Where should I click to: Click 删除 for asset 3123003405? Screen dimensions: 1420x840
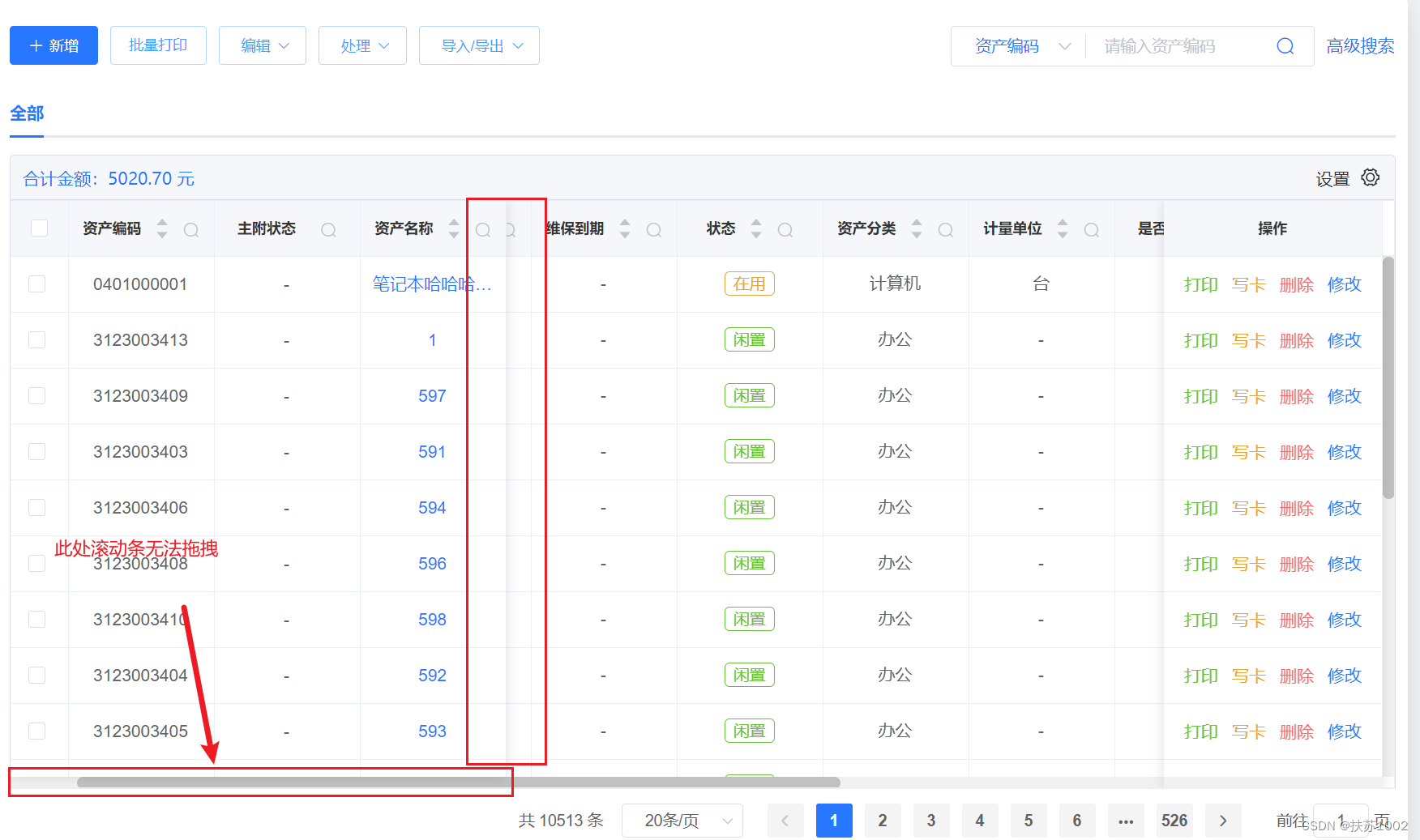click(x=1296, y=731)
